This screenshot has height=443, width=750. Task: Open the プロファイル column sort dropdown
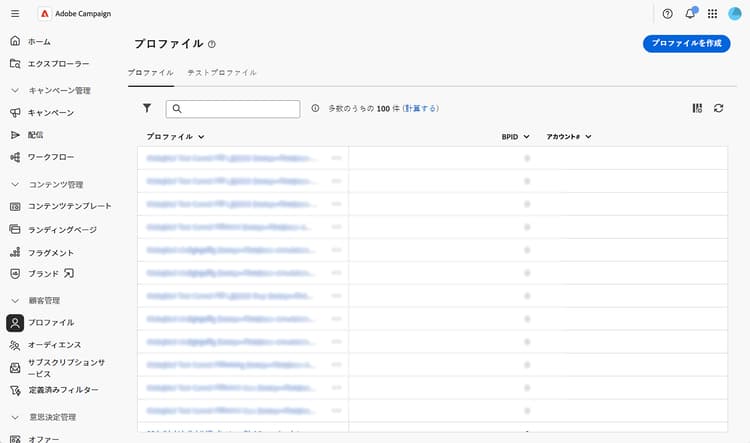point(201,137)
